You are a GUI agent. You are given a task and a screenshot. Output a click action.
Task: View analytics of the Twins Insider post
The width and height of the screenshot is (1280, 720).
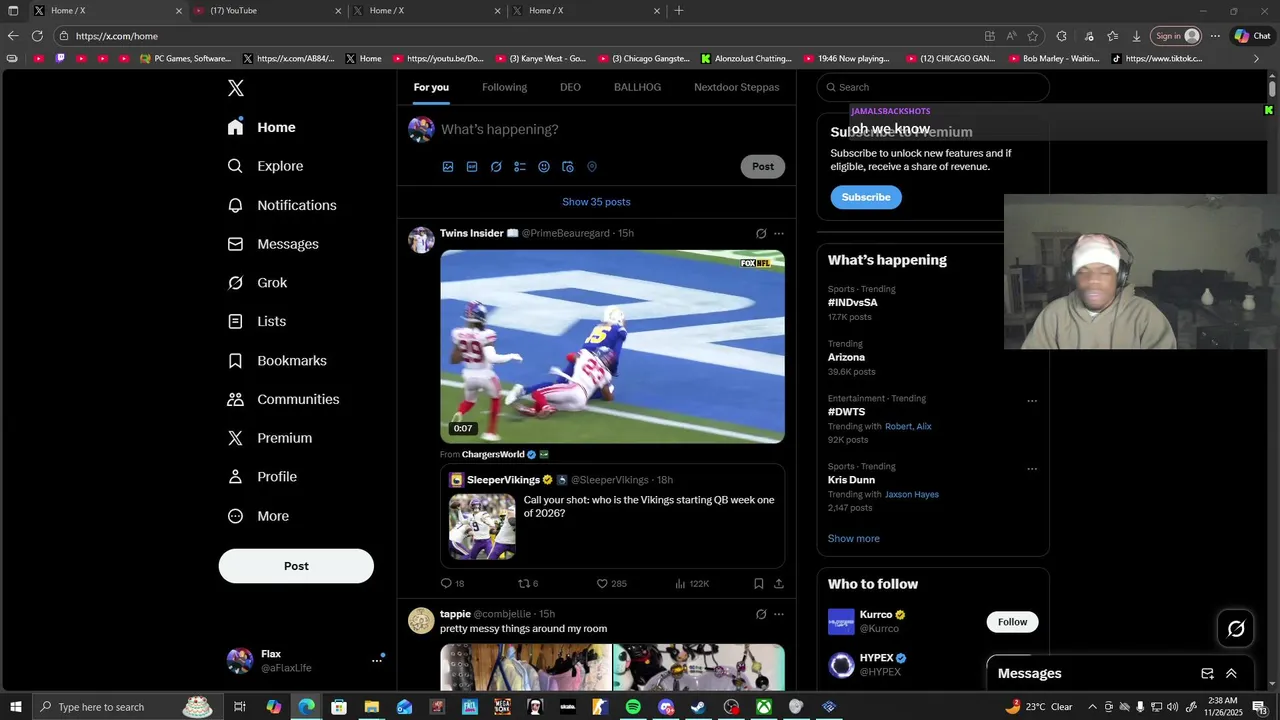click(x=692, y=583)
